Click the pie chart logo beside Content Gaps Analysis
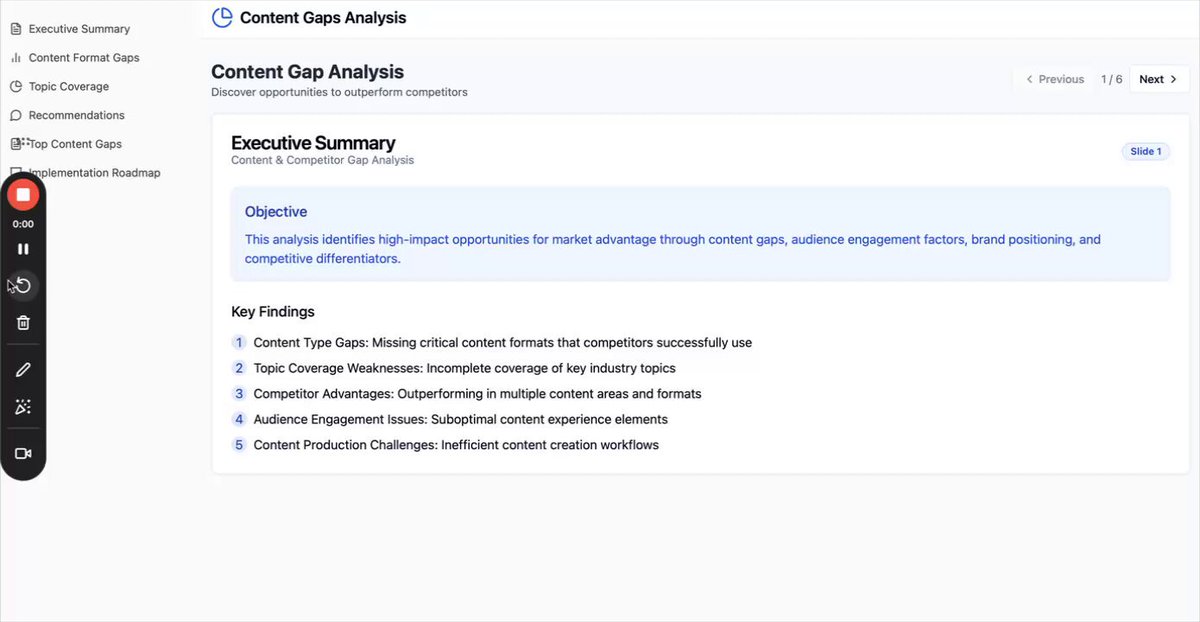The image size is (1200, 622). point(222,17)
